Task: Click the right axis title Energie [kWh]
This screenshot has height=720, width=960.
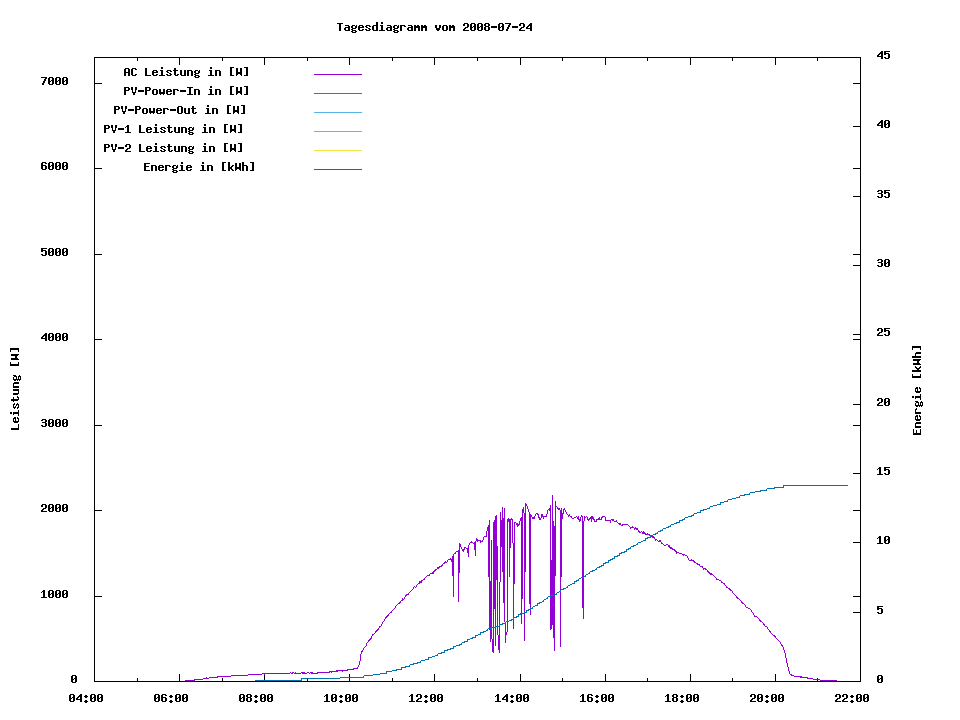Action: click(917, 390)
